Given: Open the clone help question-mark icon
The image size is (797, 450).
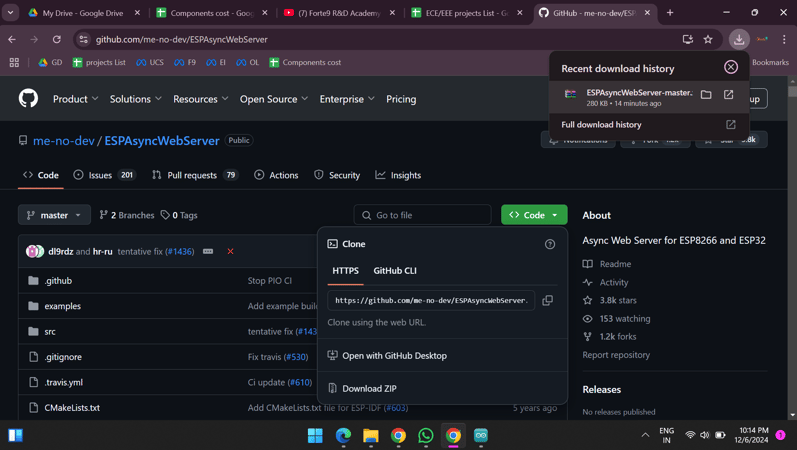Looking at the screenshot, I should [x=550, y=244].
